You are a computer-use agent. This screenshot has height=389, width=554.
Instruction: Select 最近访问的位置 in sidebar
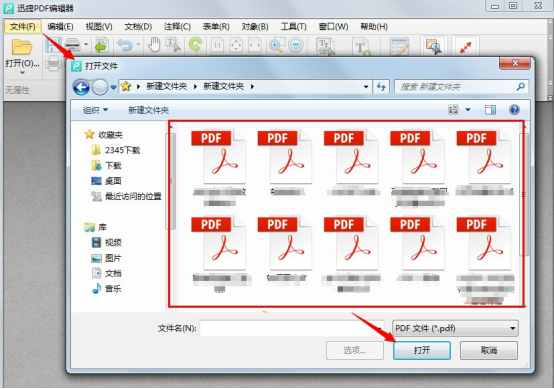click(126, 196)
